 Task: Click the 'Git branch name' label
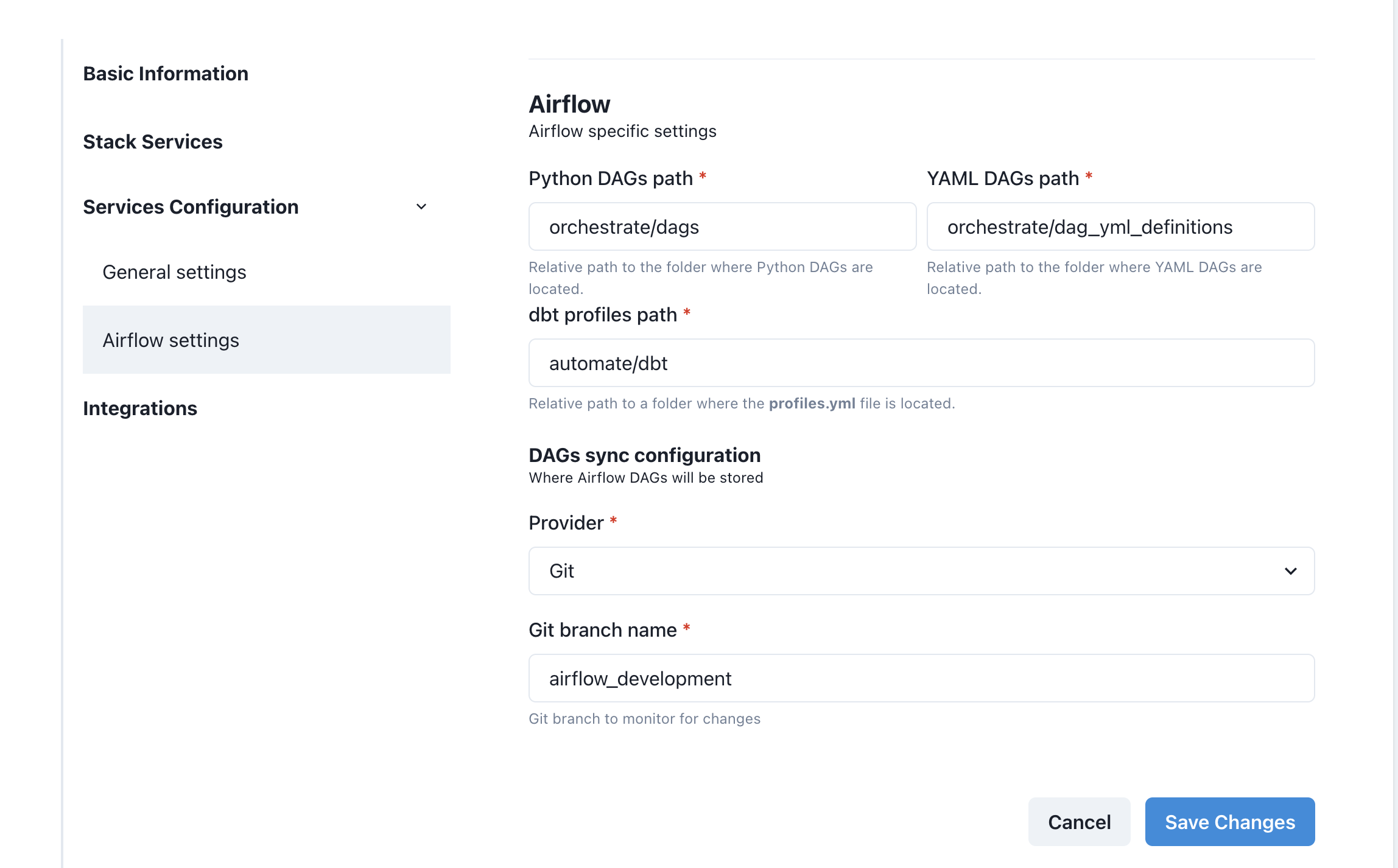(603, 630)
